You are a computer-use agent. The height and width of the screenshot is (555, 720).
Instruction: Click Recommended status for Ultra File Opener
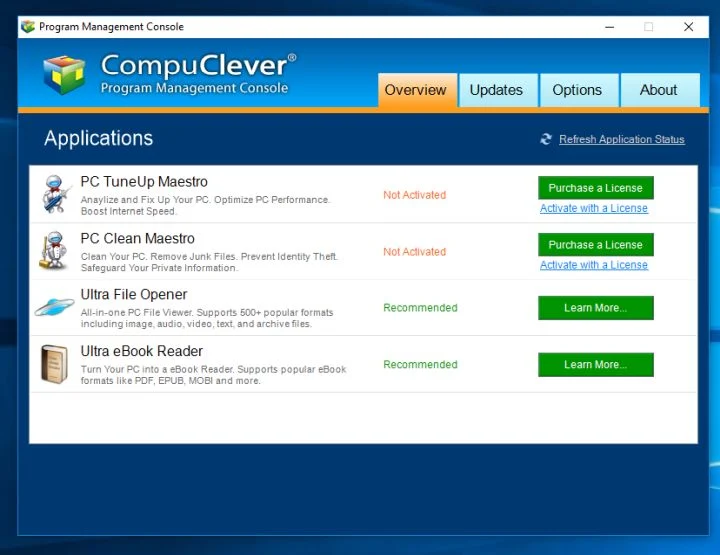(x=420, y=308)
